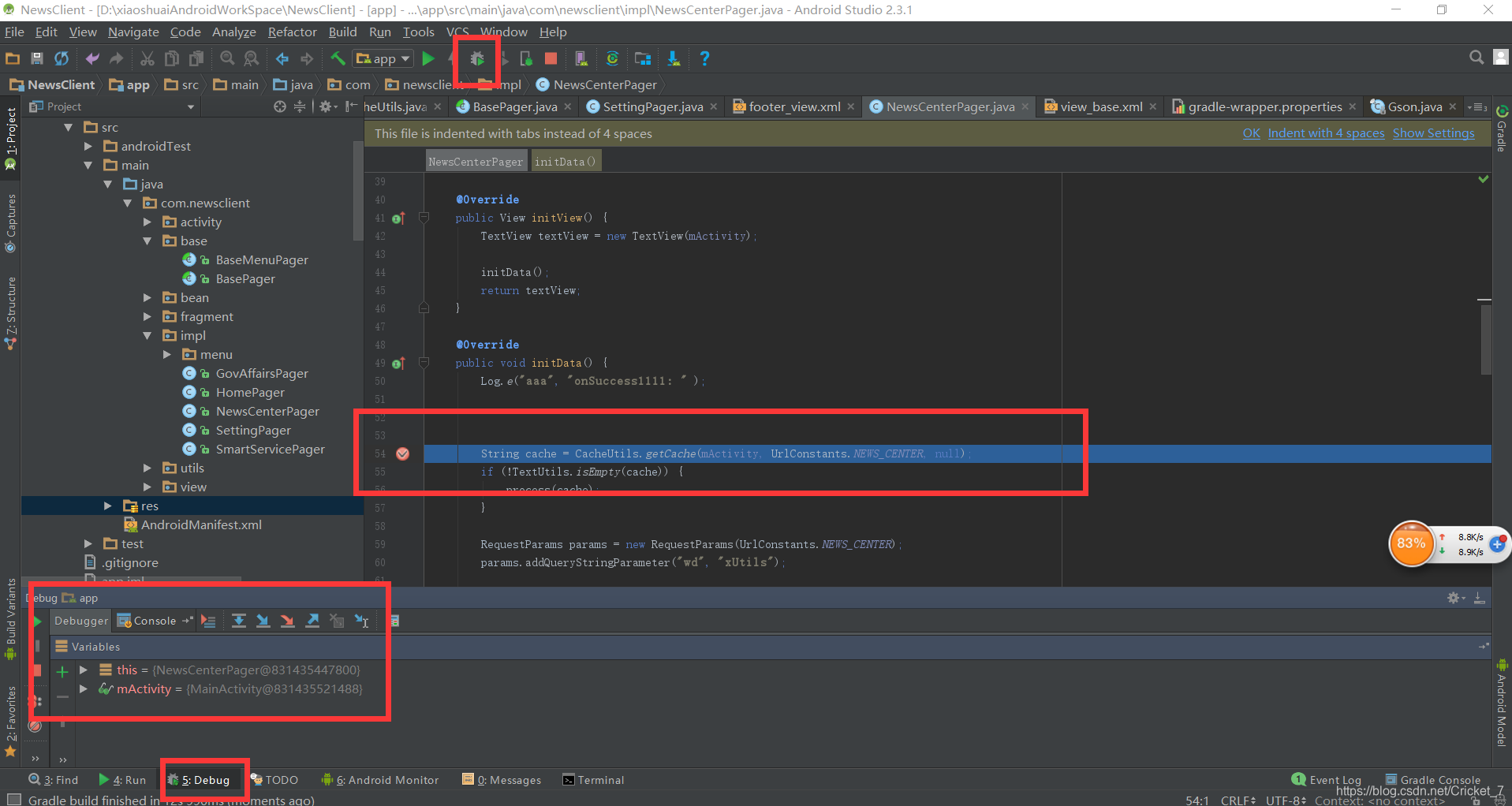Mute breakpoints in the debugger sidebar
The height and width of the screenshot is (806, 1512).
(35, 726)
